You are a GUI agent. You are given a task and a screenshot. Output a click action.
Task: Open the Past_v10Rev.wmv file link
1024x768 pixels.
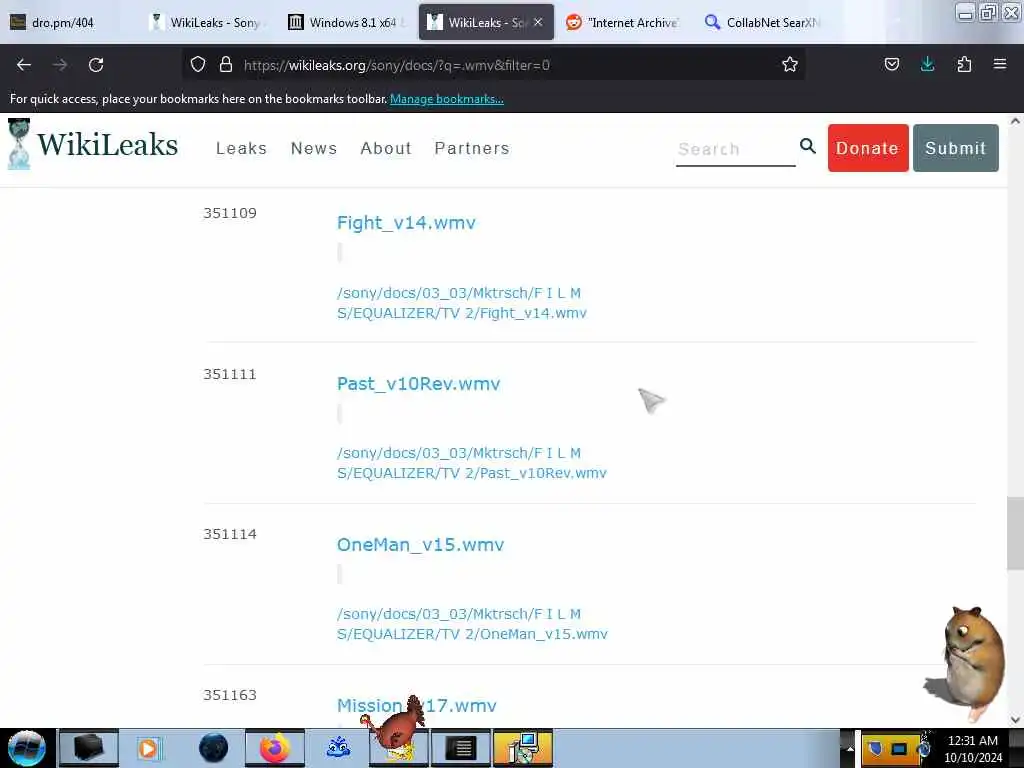pyautogui.click(x=419, y=383)
